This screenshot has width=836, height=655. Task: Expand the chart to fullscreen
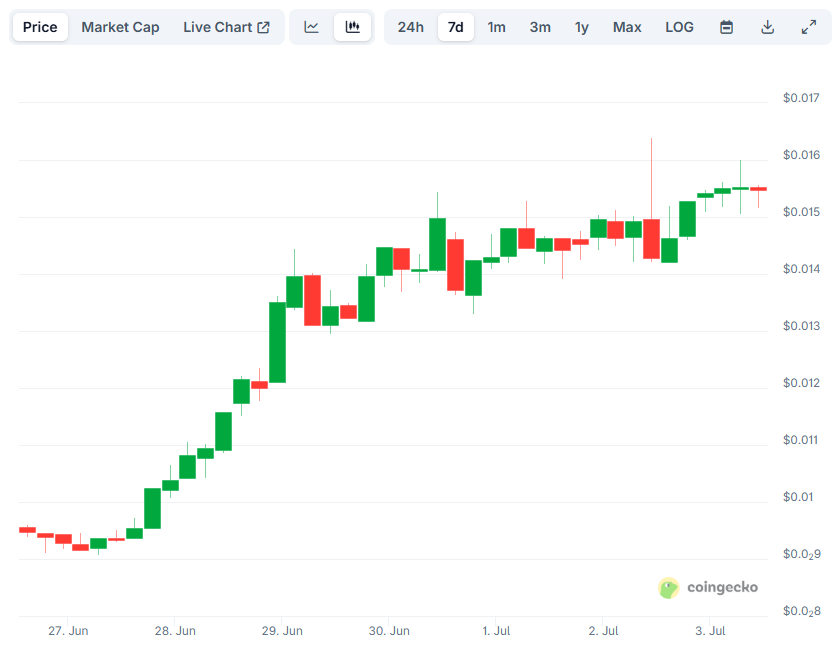click(x=809, y=27)
